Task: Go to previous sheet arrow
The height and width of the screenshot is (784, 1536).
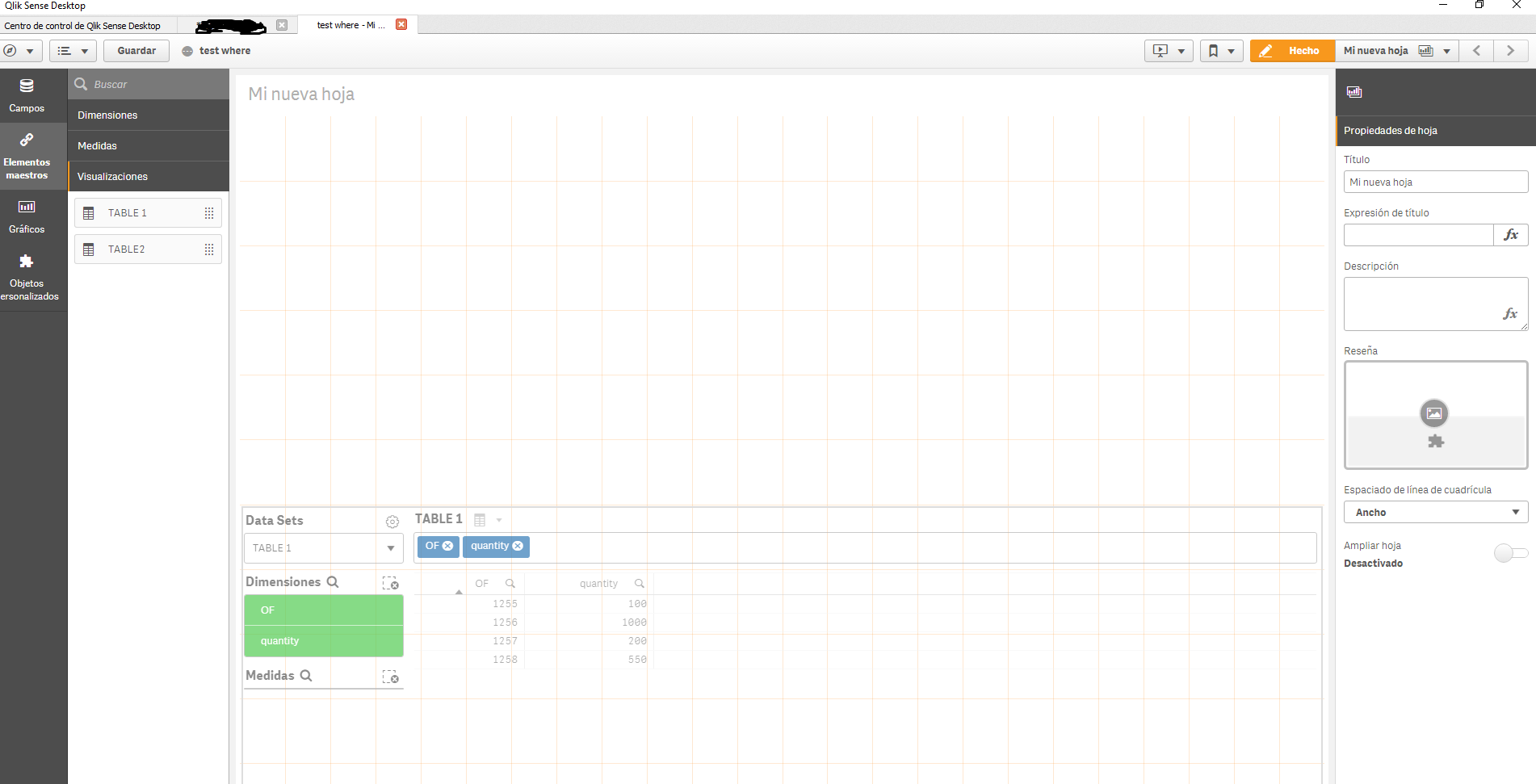Action: click(1476, 51)
